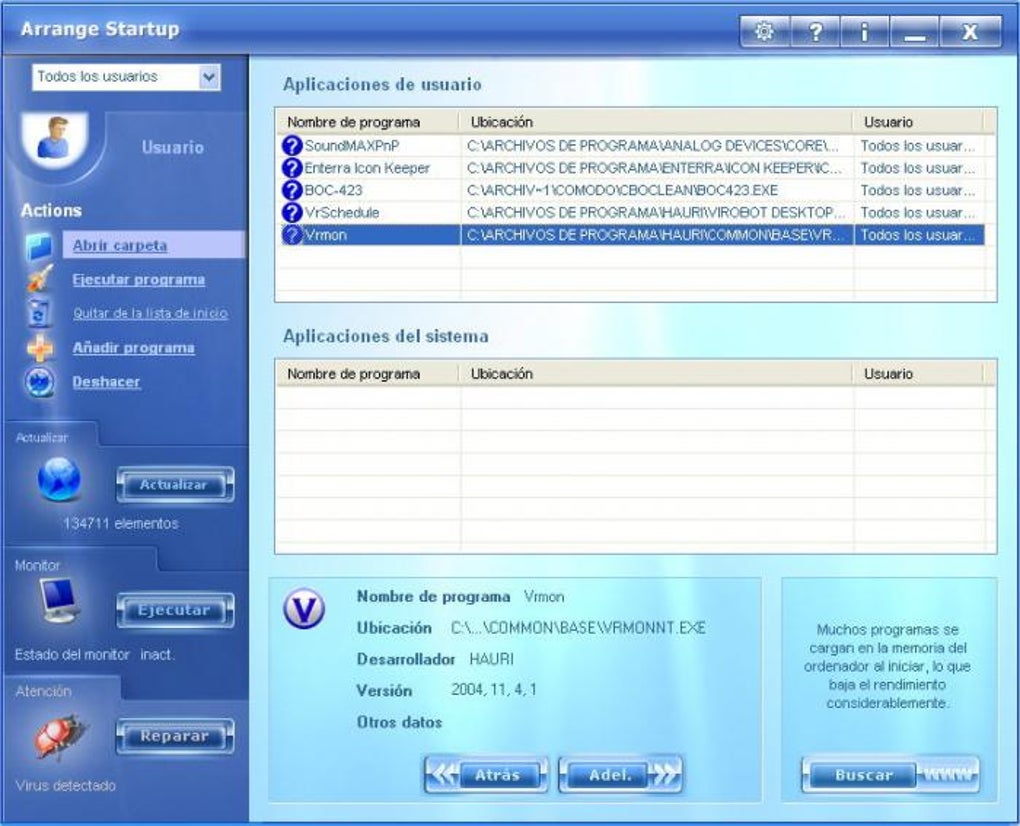
Task: Open the 'Todos los usuarios' user dropdown
Action: [126, 77]
